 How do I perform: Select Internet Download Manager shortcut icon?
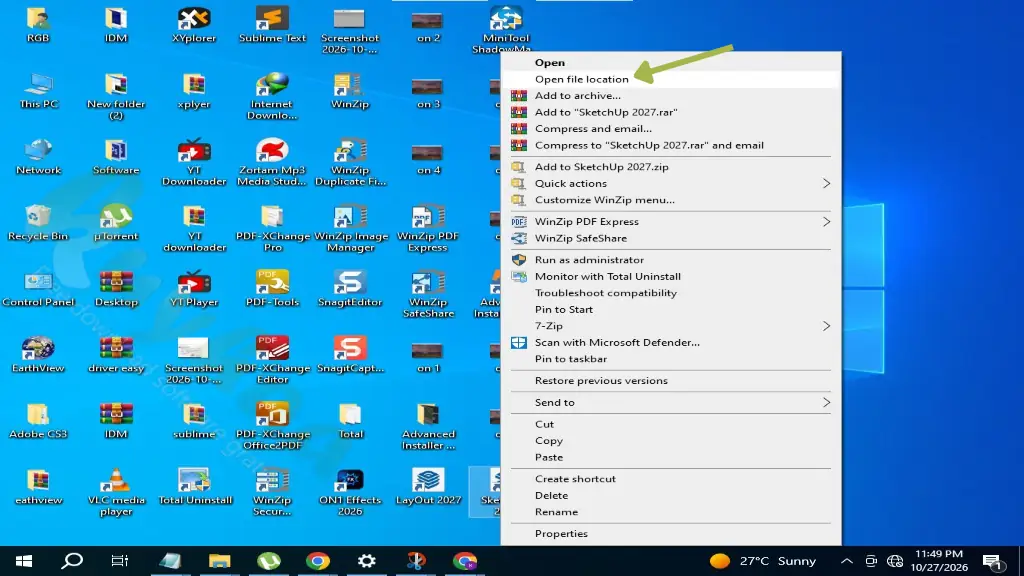pos(272,97)
